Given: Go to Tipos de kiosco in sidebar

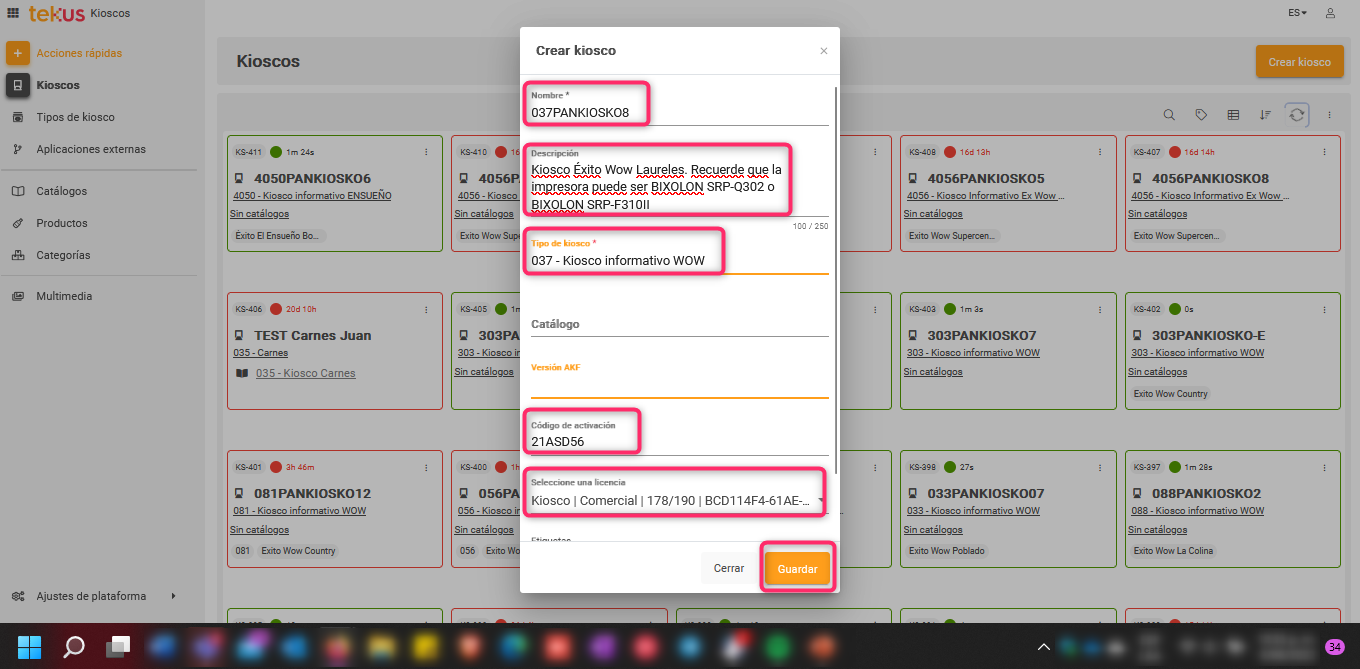Looking at the screenshot, I should click(x=75, y=117).
